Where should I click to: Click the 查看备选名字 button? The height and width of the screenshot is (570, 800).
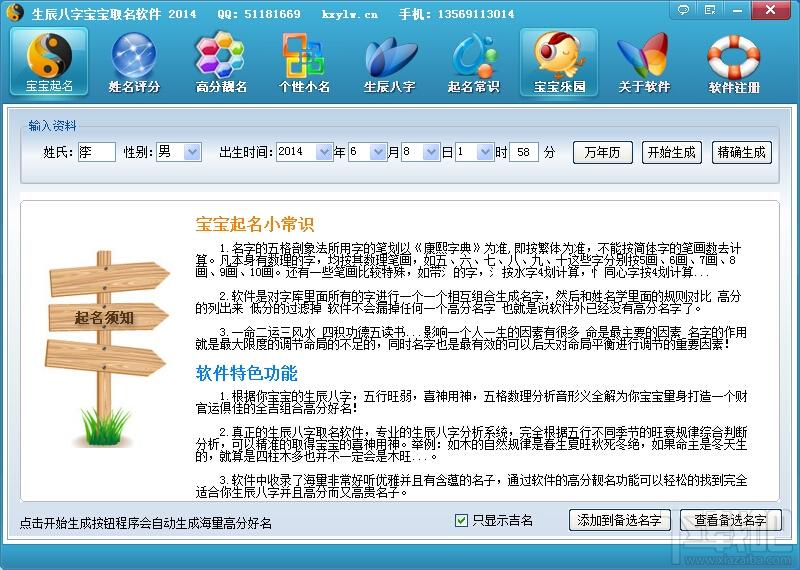pos(731,520)
